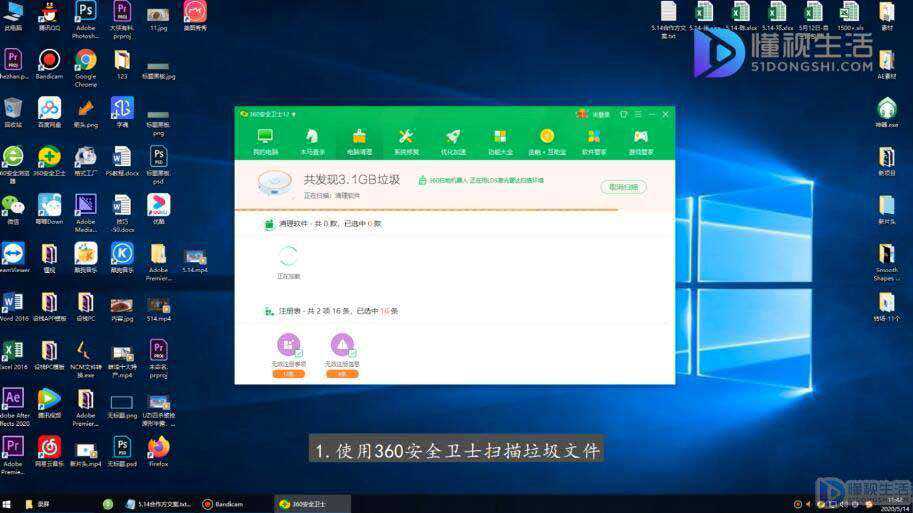Open the Software Manager icon
913x513 pixels.
(594, 141)
